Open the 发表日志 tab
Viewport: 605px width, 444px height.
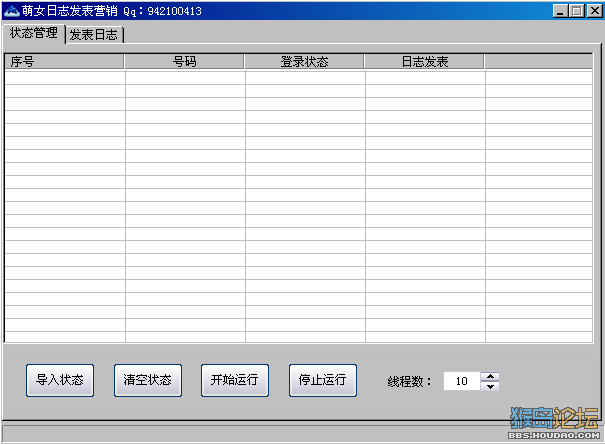click(94, 35)
